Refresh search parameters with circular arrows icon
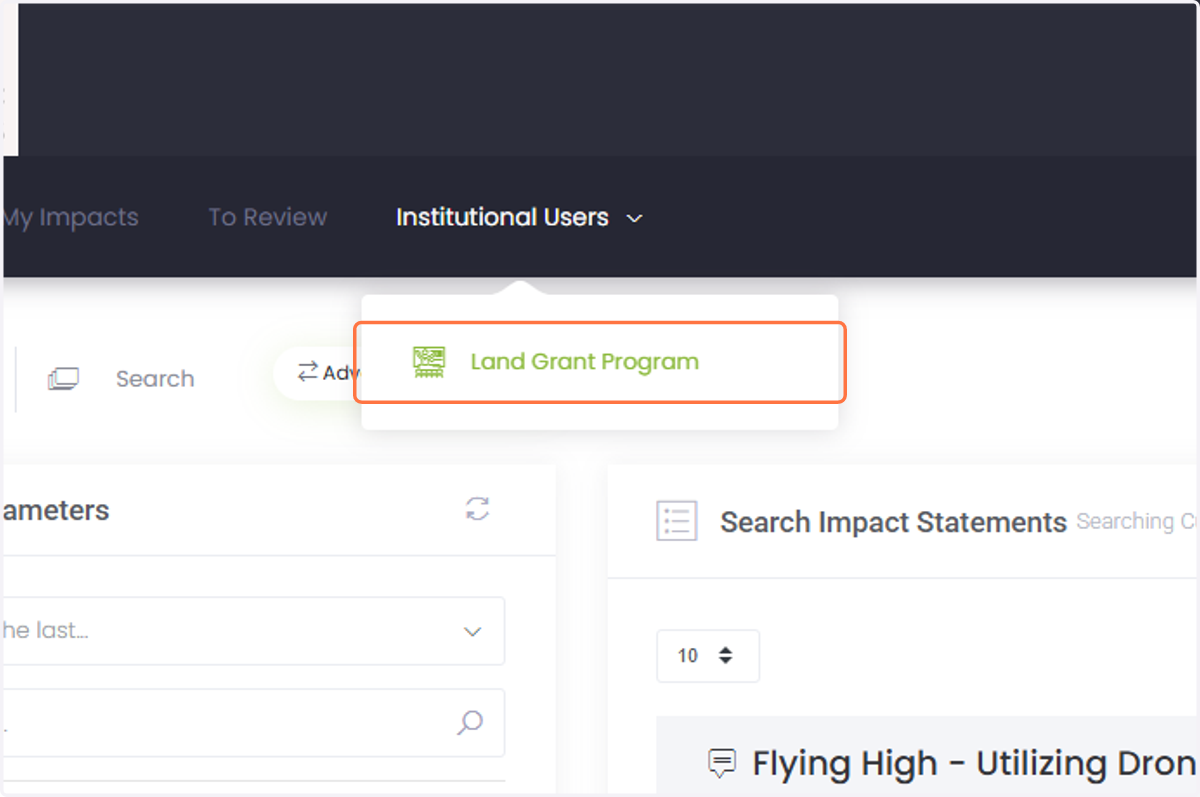1200x797 pixels. point(477,508)
